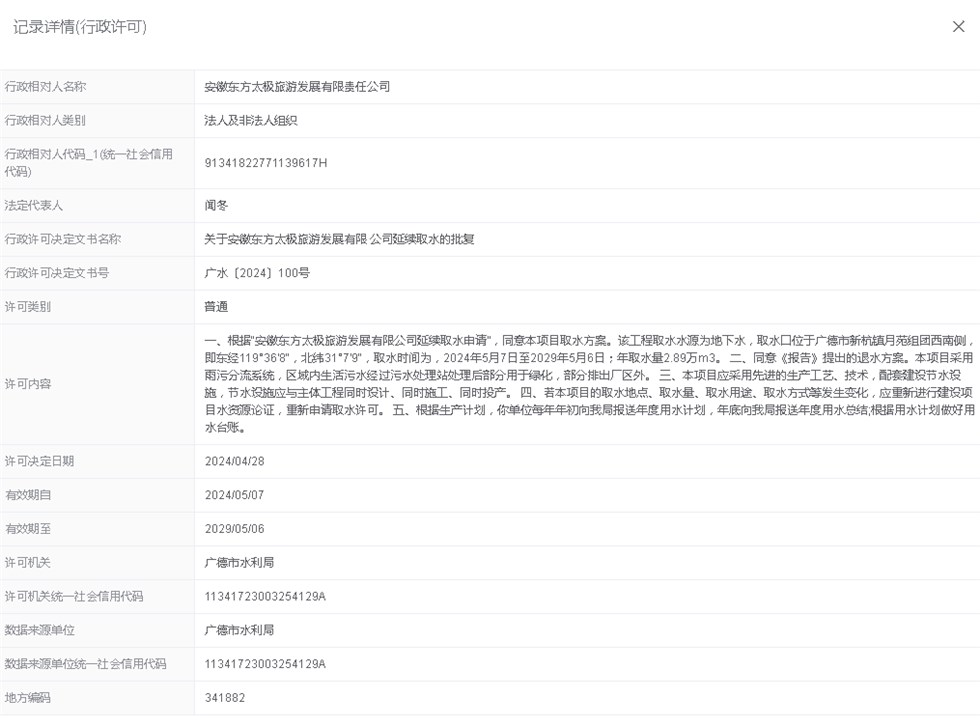Click the code value in 许可机关统一社会信用代码 row
This screenshot has height=725, width=980.
click(265, 597)
